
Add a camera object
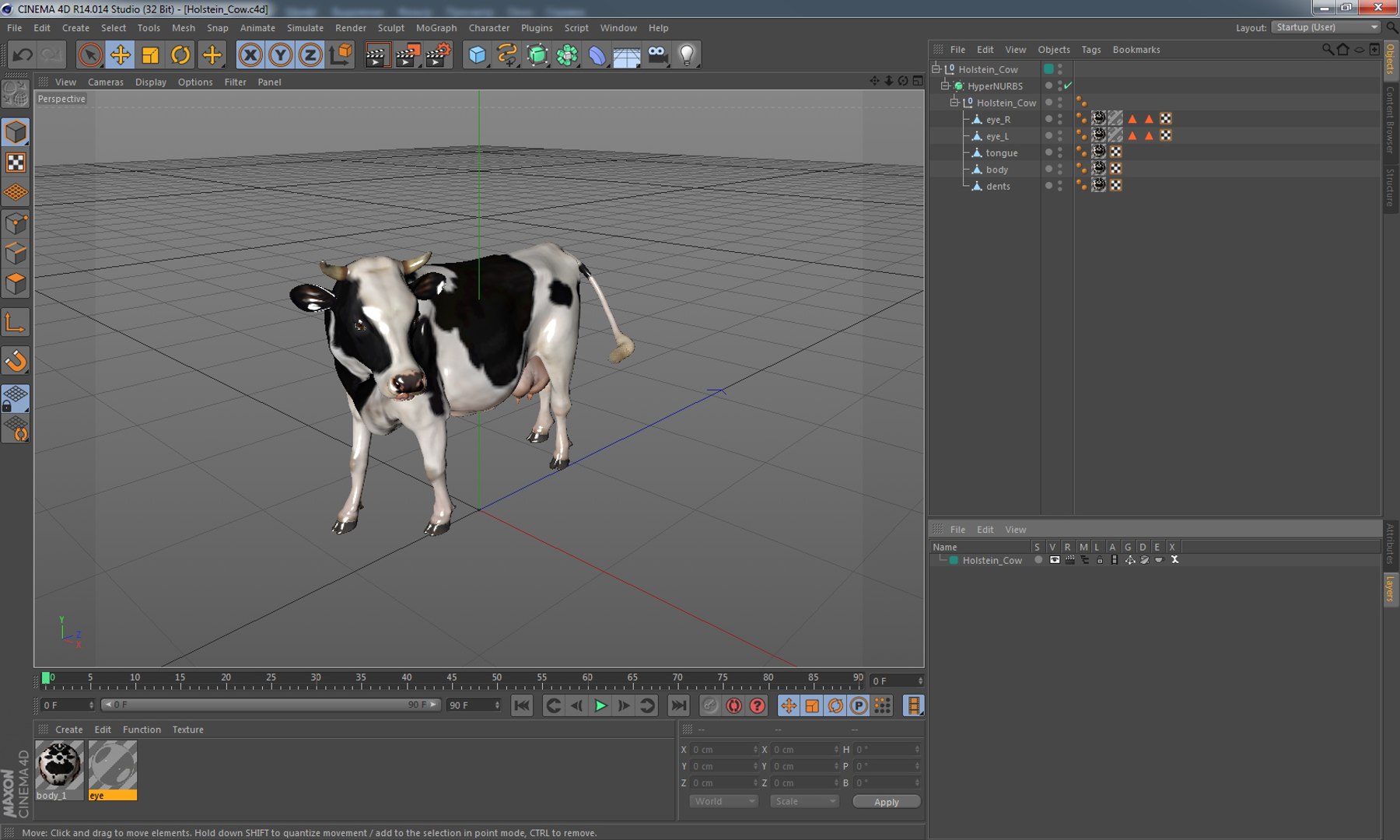657,55
